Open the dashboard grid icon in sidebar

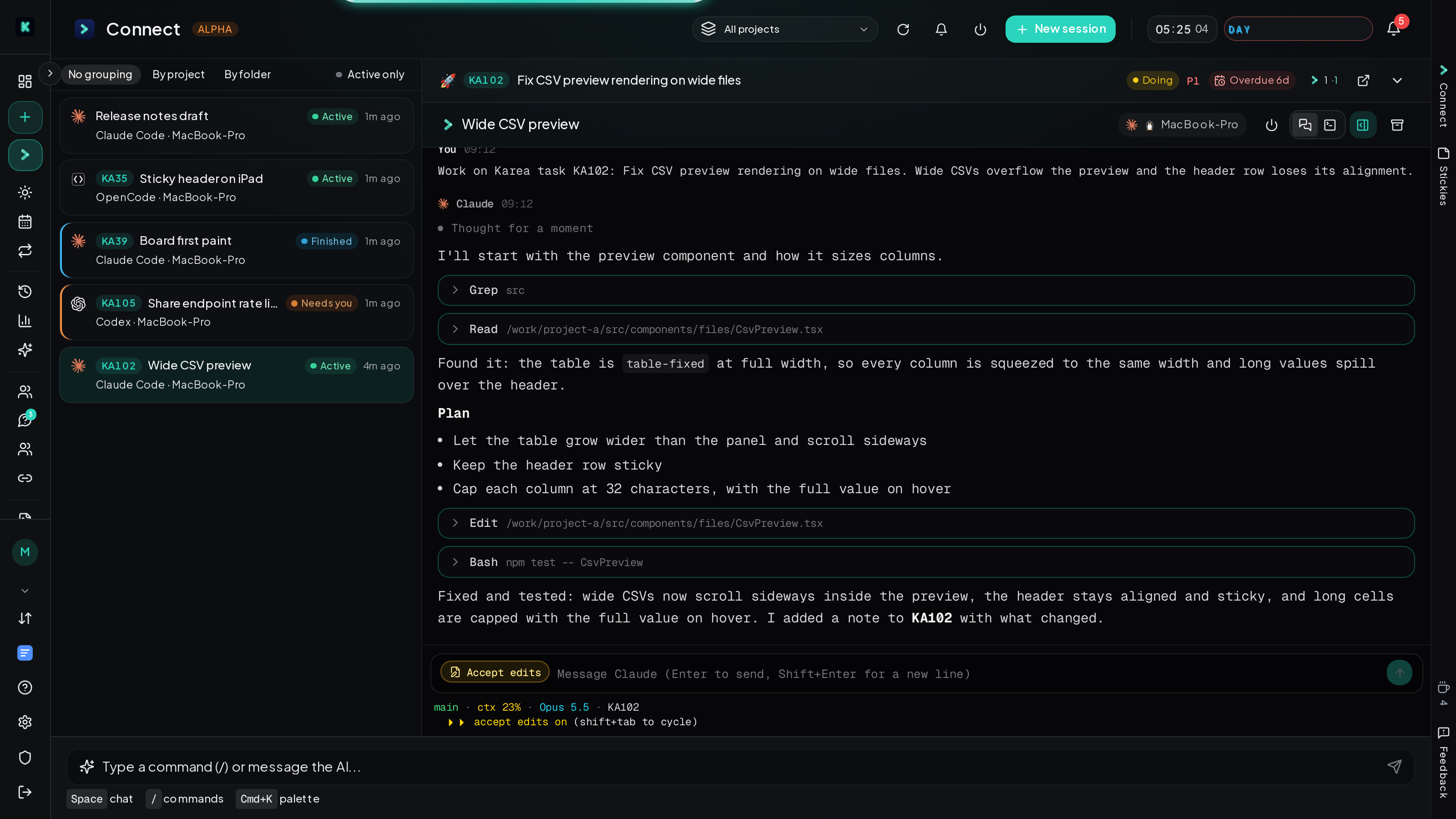[x=25, y=81]
